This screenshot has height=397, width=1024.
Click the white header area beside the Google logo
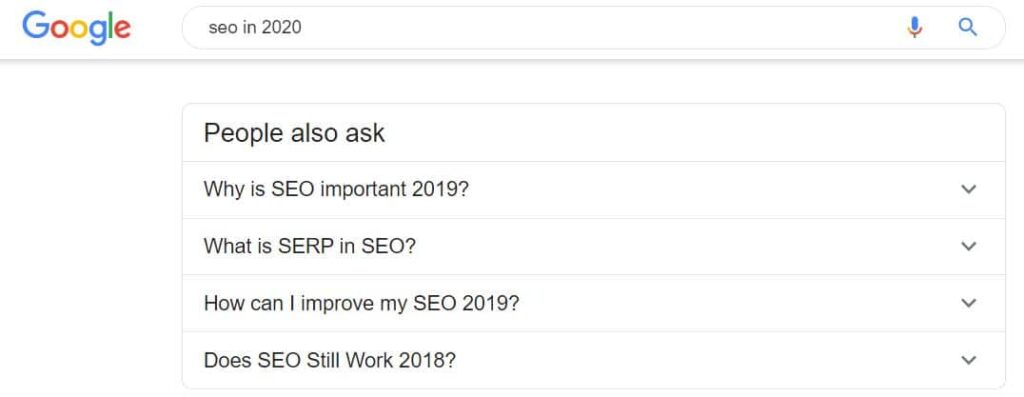click(x=157, y=28)
